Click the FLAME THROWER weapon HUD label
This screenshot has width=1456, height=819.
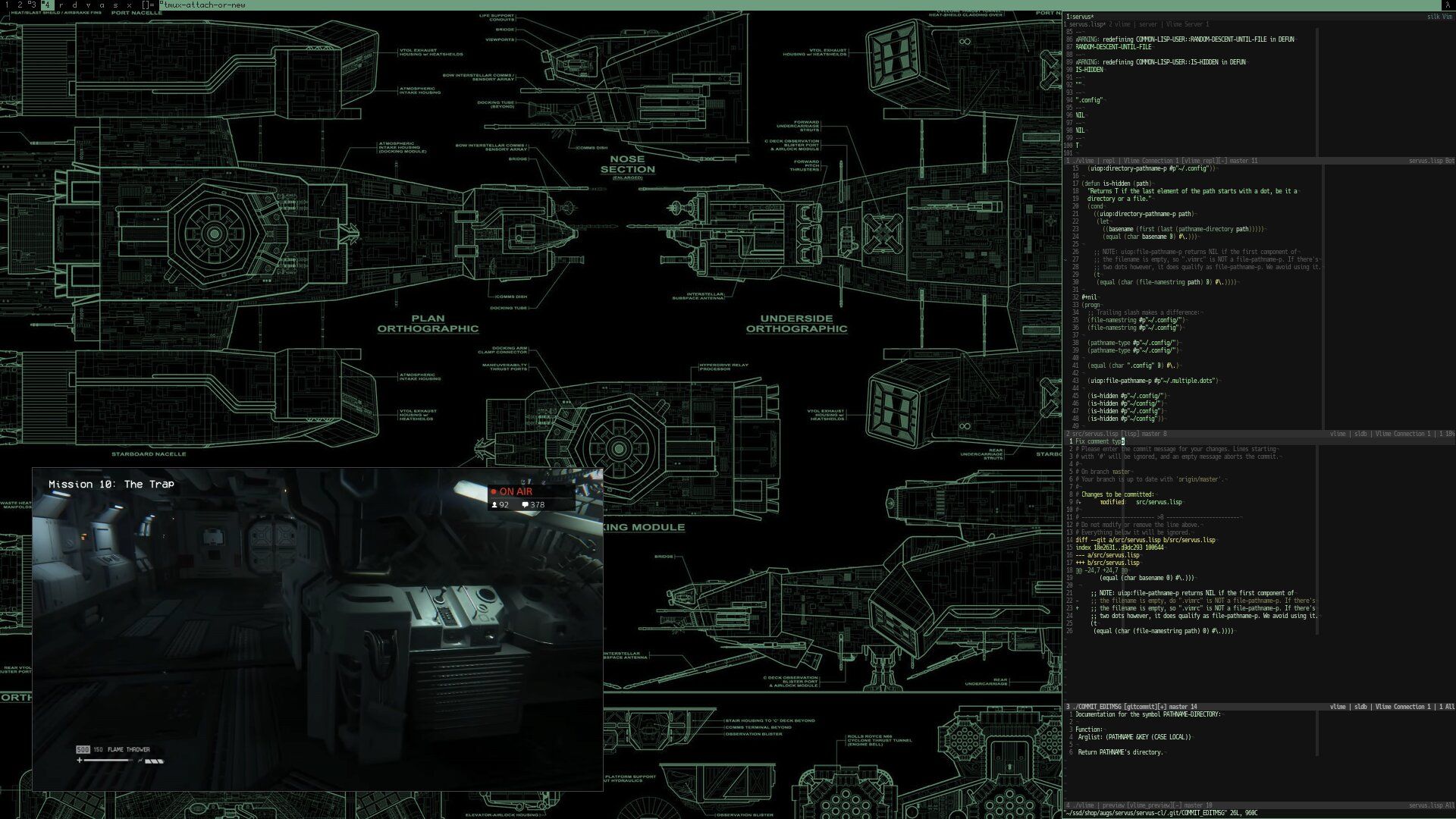(x=129, y=749)
